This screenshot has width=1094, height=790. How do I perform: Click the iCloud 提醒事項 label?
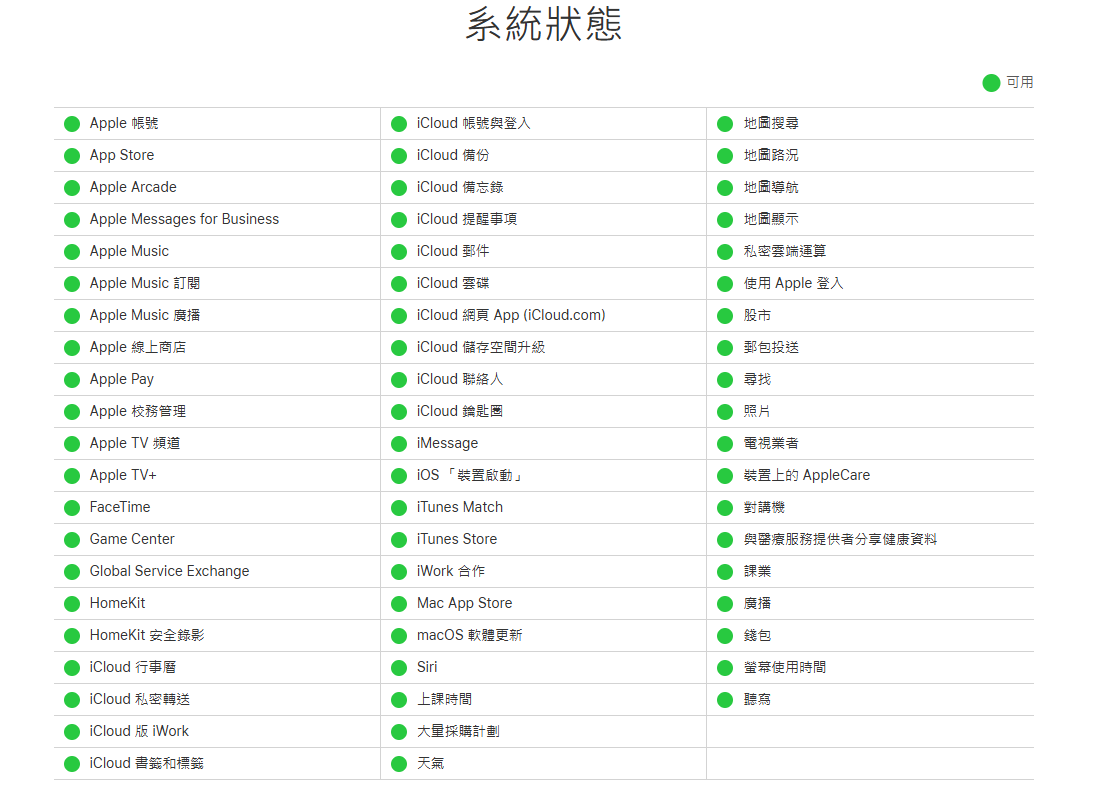click(467, 219)
